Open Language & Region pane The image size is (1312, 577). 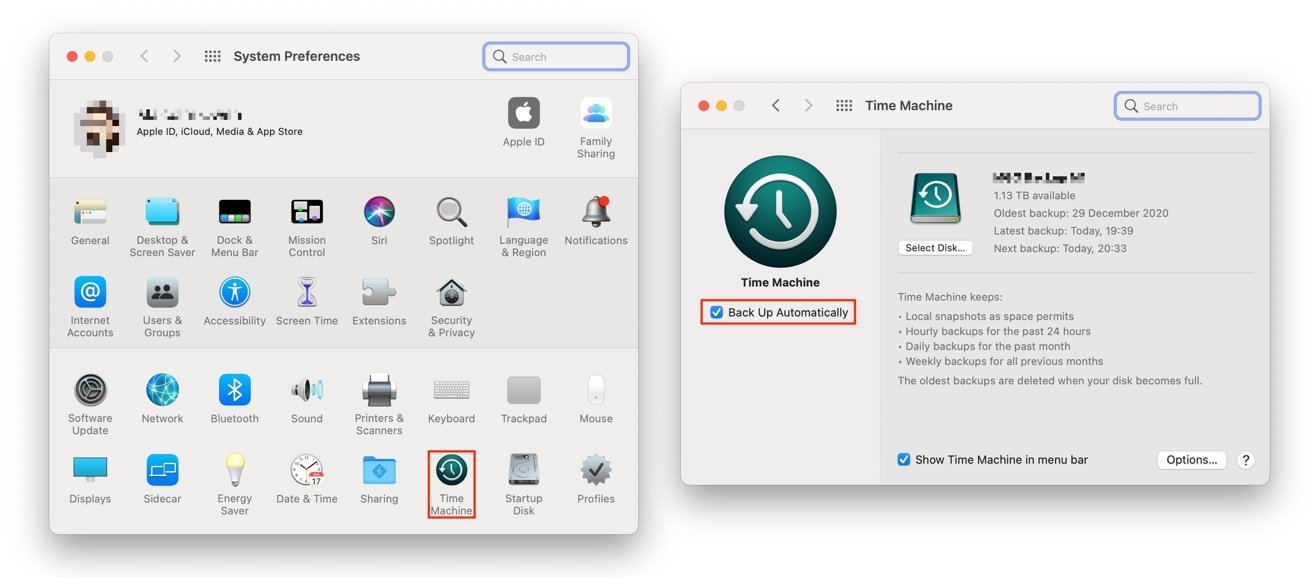tap(524, 211)
